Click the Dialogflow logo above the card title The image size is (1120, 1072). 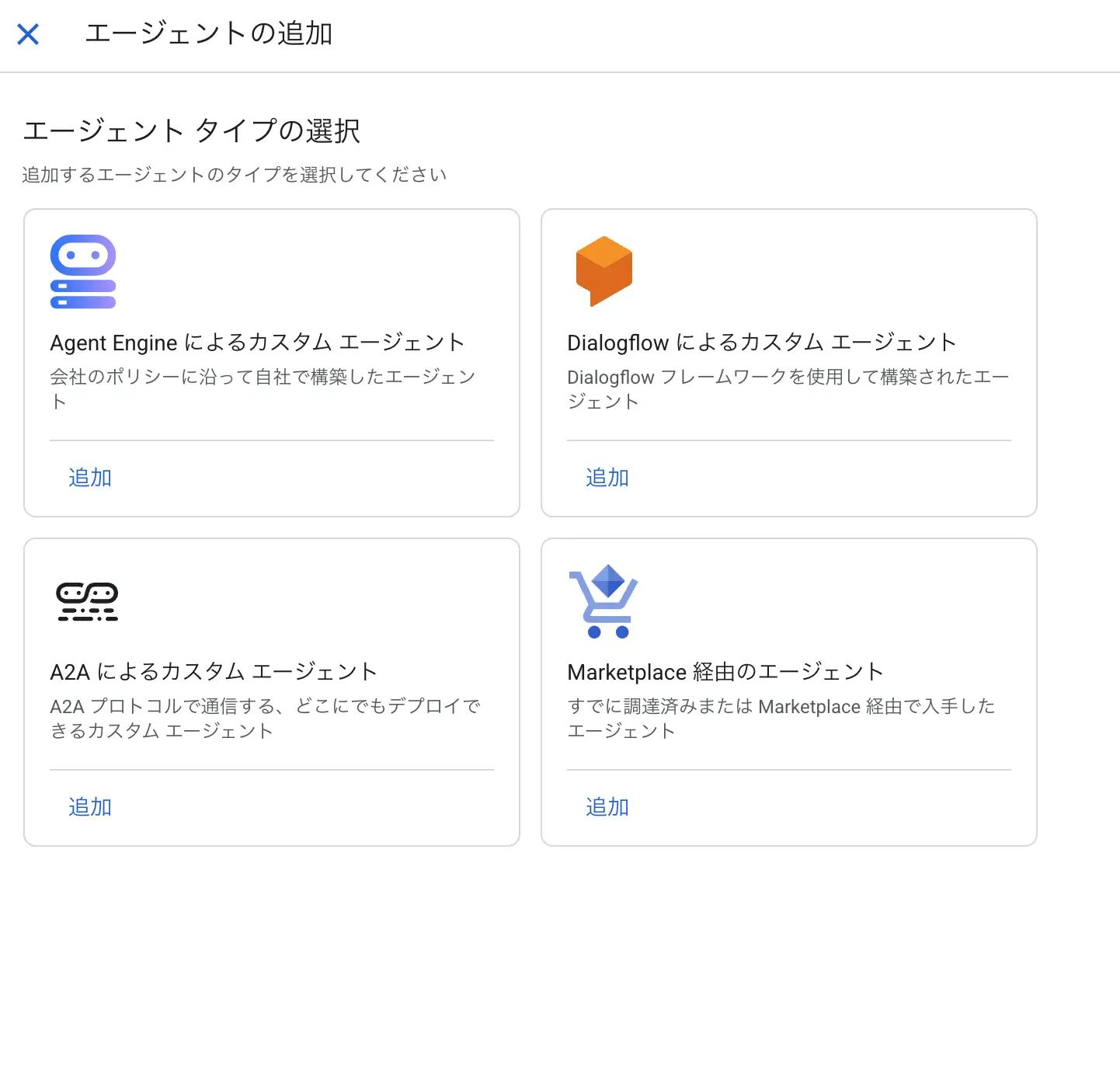point(604,270)
